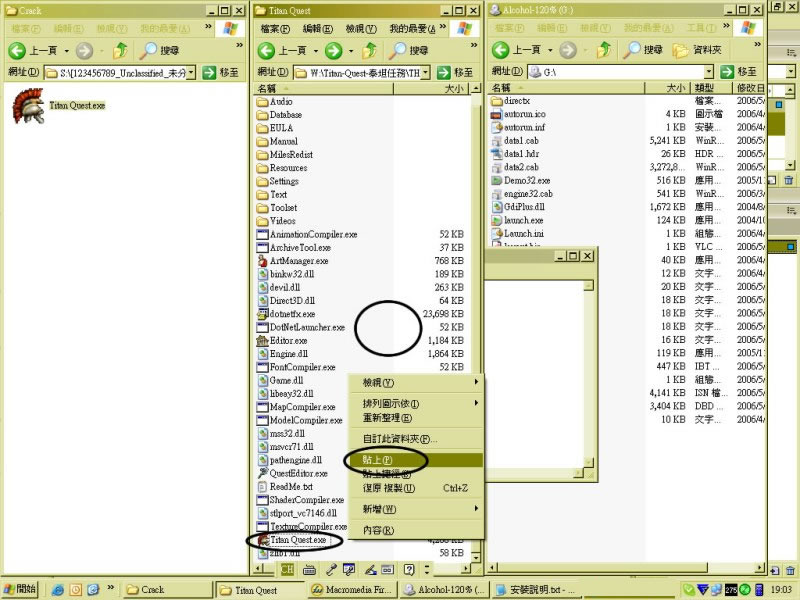Select Demo32.exe in the Alcohol-120% window
The height and width of the screenshot is (600, 800).
tap(520, 181)
